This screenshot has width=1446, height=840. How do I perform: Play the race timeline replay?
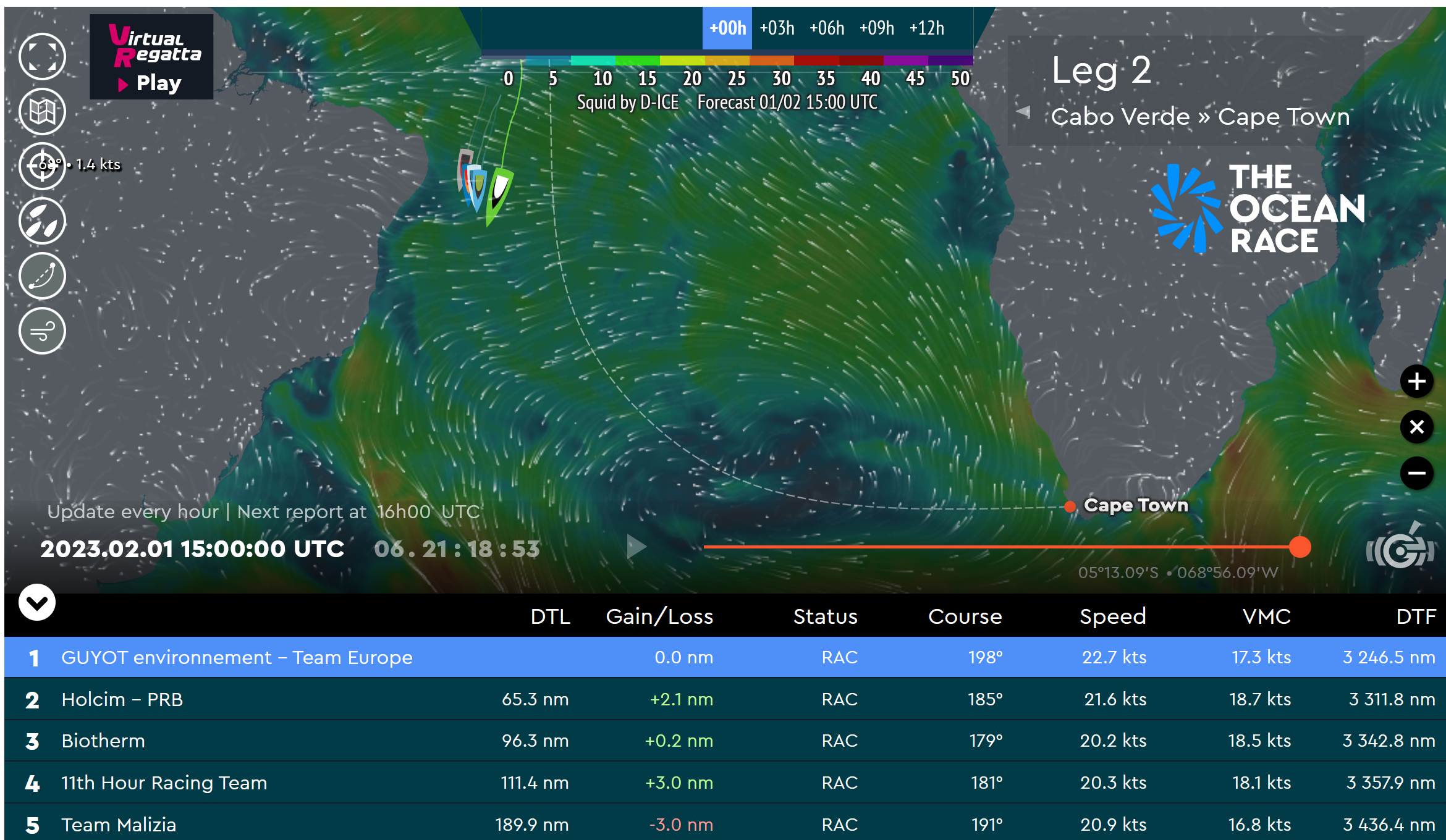tap(636, 547)
